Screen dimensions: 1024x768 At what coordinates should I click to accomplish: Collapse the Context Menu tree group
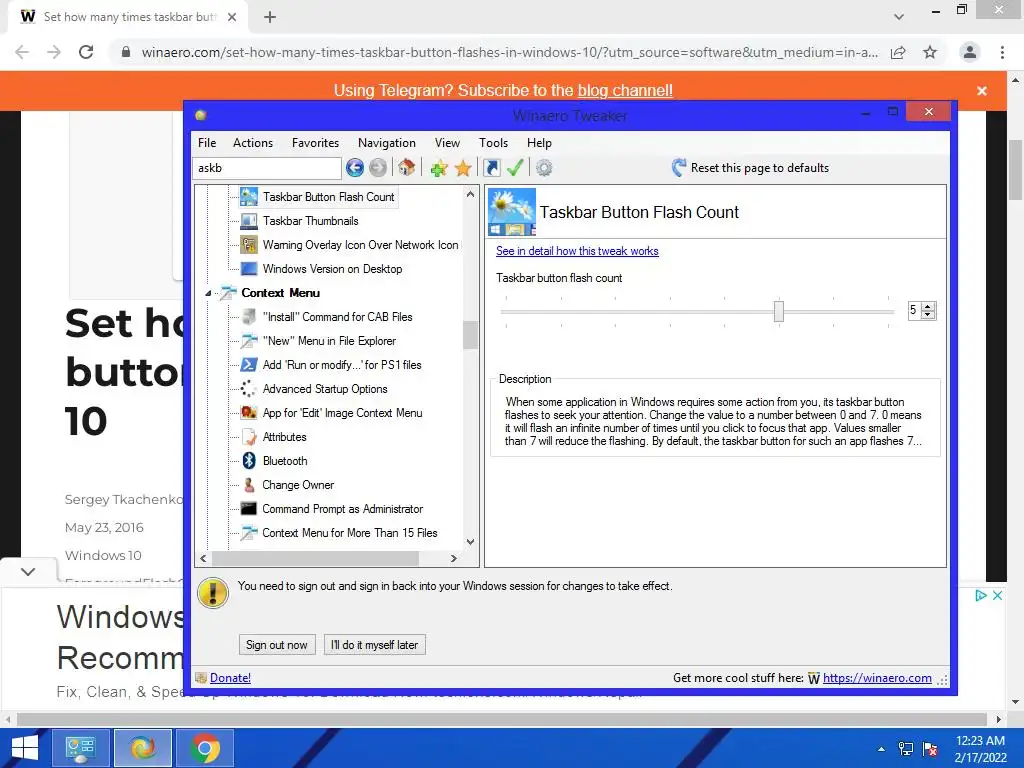(x=208, y=293)
